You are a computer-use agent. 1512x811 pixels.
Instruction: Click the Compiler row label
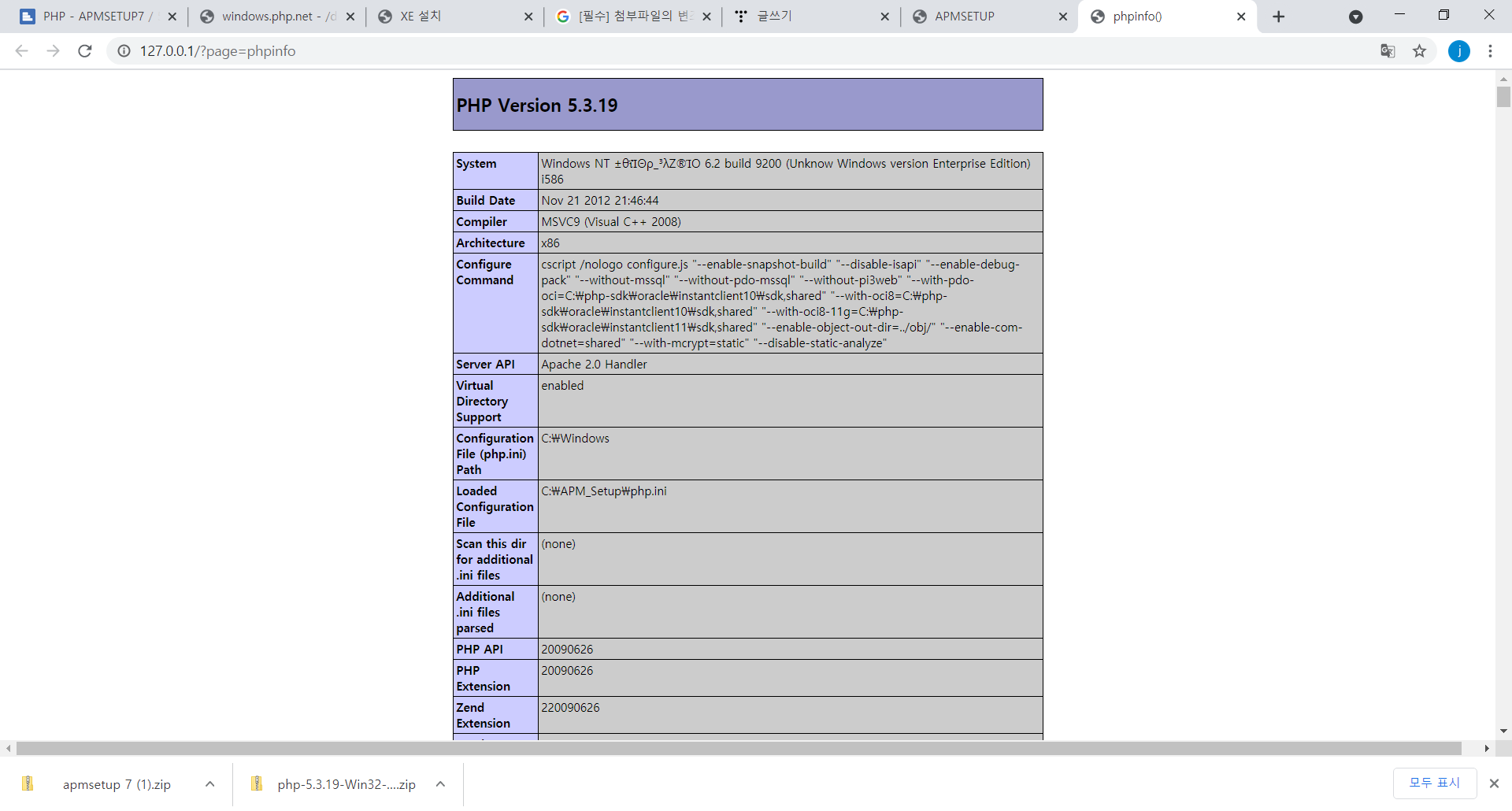482,222
